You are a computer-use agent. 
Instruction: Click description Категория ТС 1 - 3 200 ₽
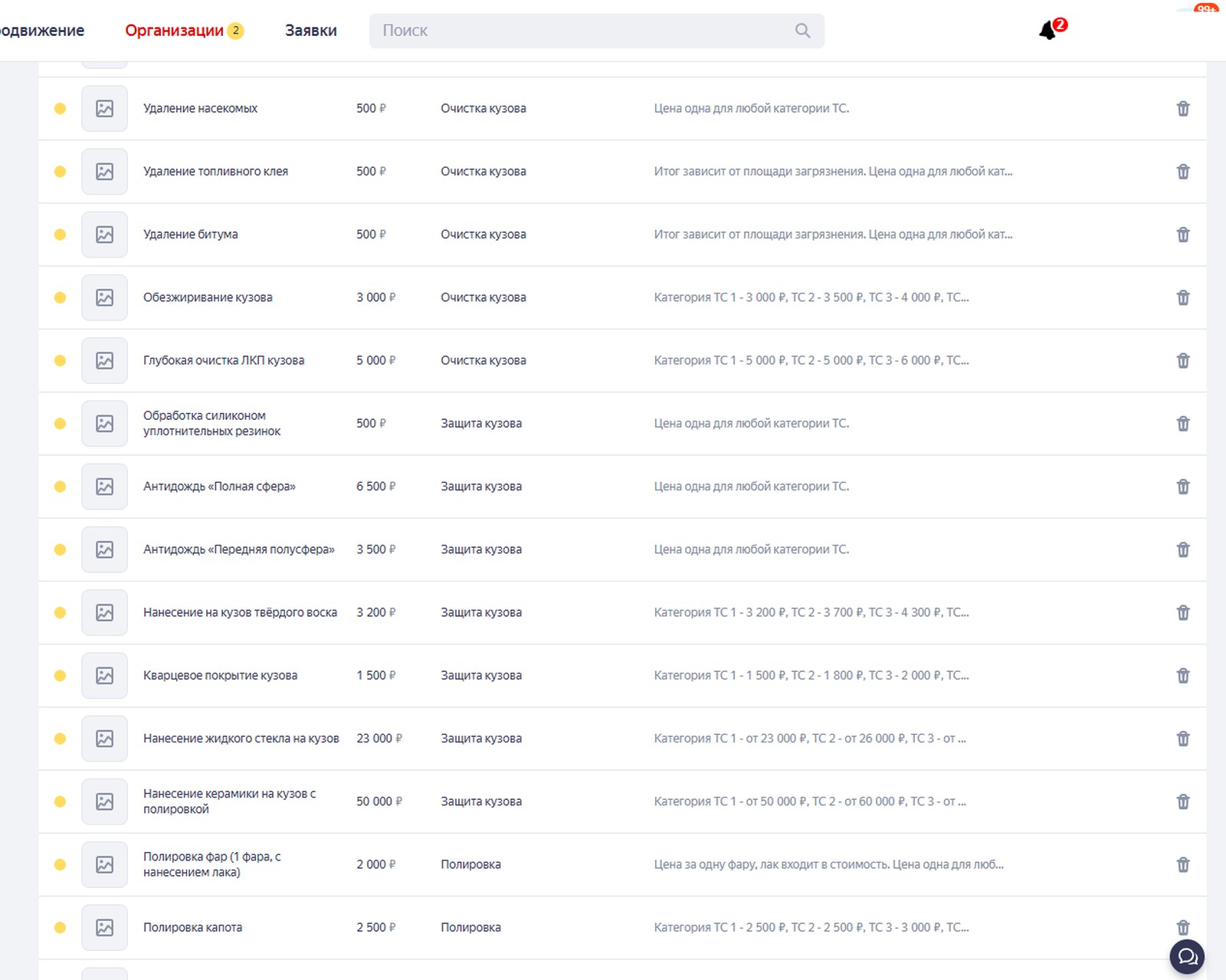811,612
